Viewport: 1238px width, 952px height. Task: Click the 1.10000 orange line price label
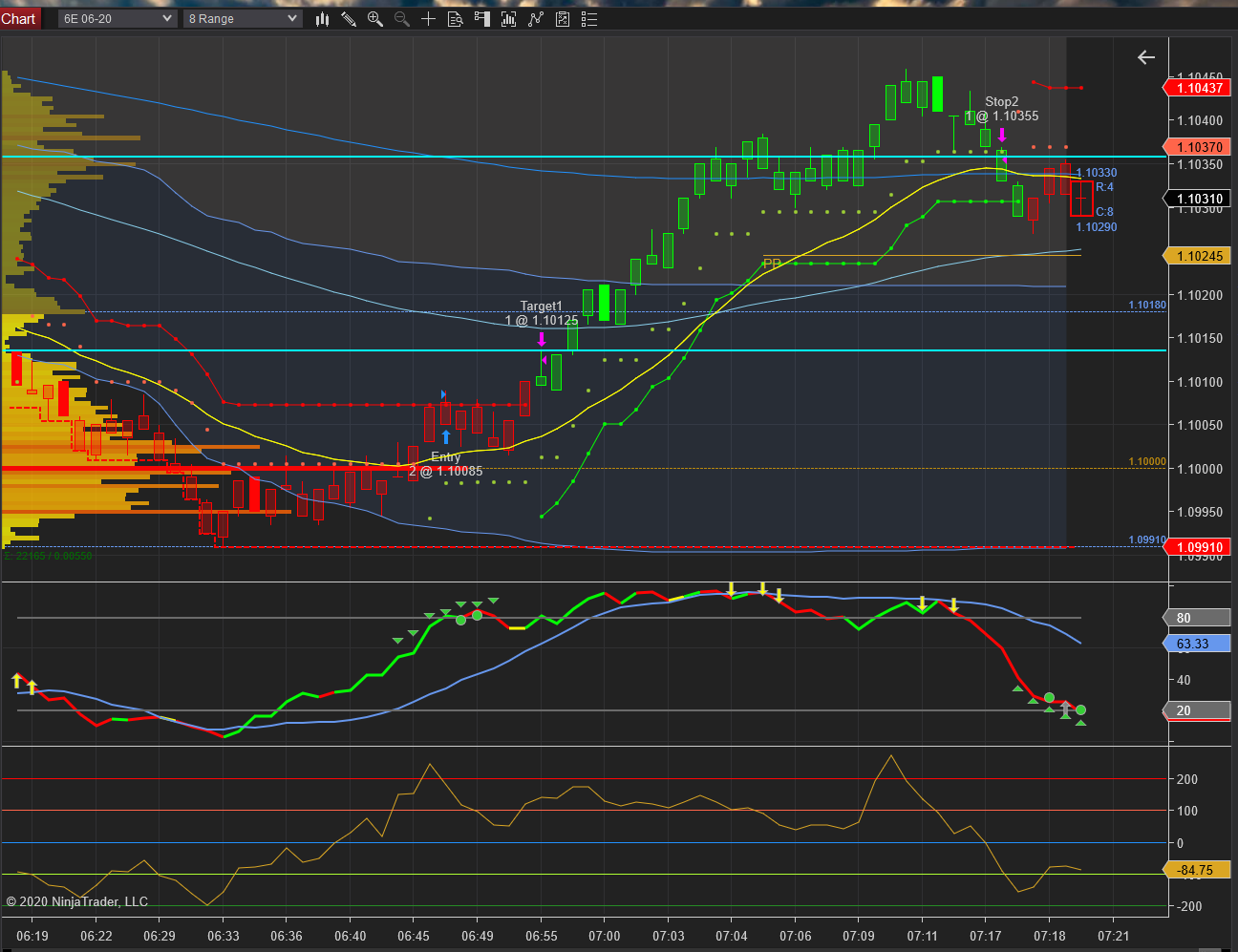pos(1147,461)
